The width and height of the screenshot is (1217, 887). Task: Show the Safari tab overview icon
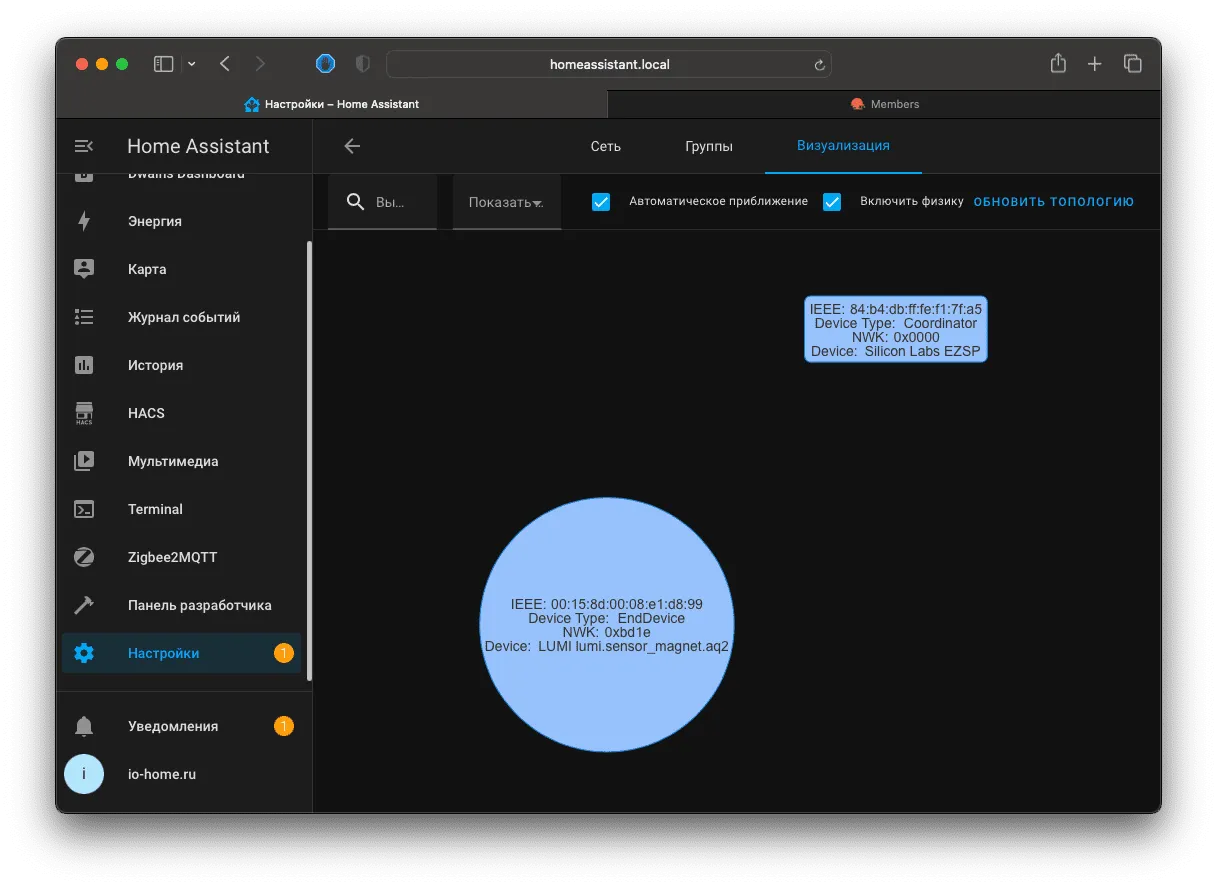pos(1133,64)
